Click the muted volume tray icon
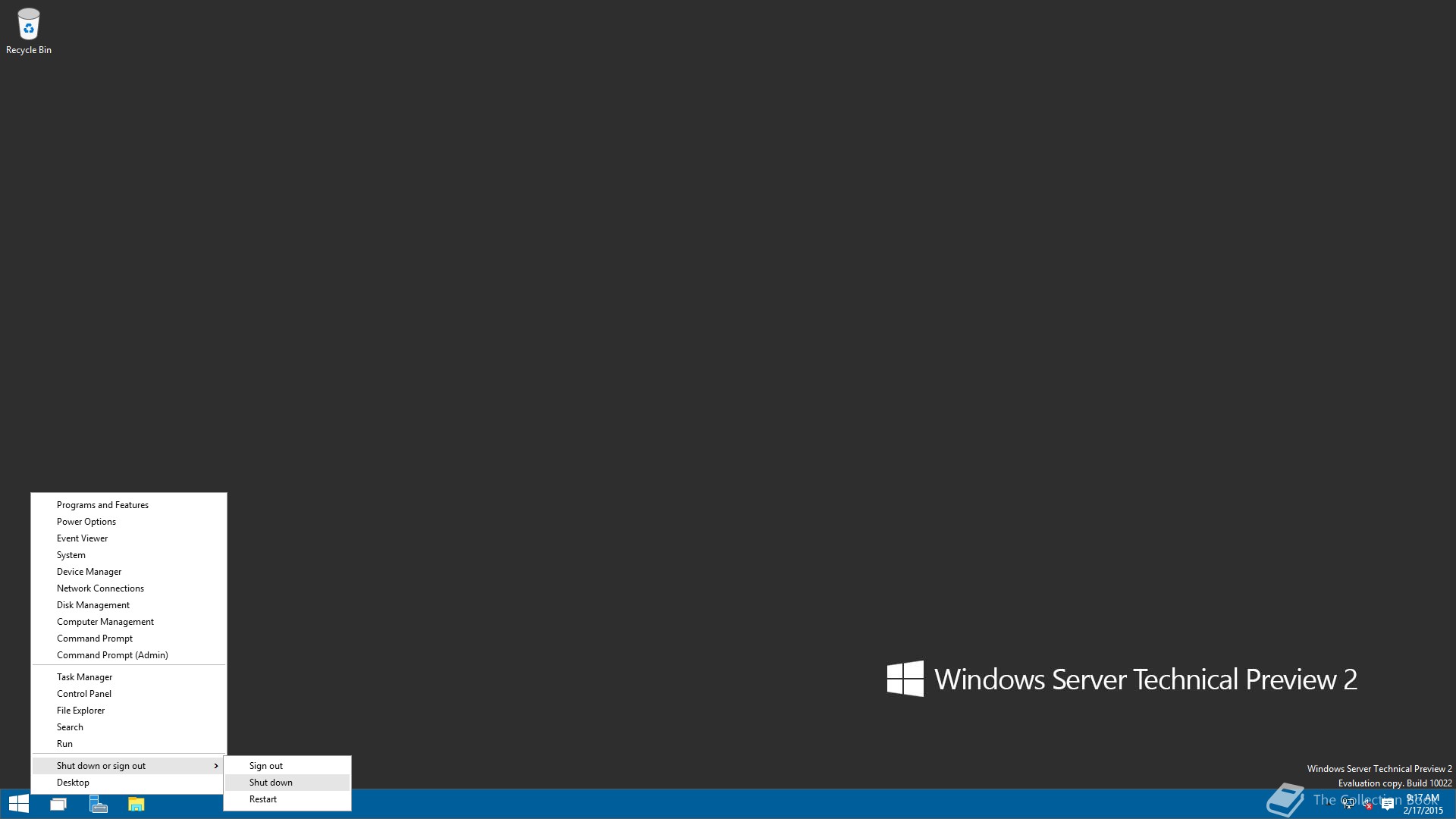This screenshot has height=819, width=1456. tap(1368, 805)
